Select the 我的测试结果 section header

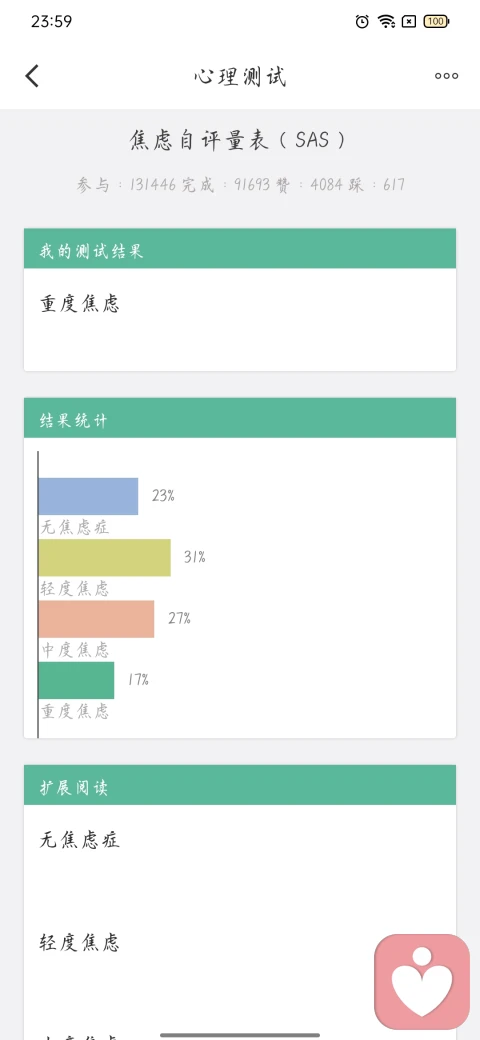(x=240, y=249)
